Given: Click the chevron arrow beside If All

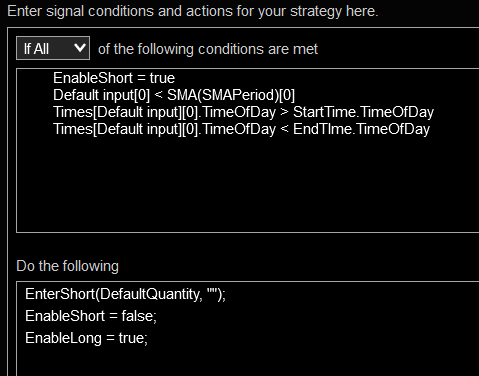Looking at the screenshot, I should pyautogui.click(x=80, y=48).
